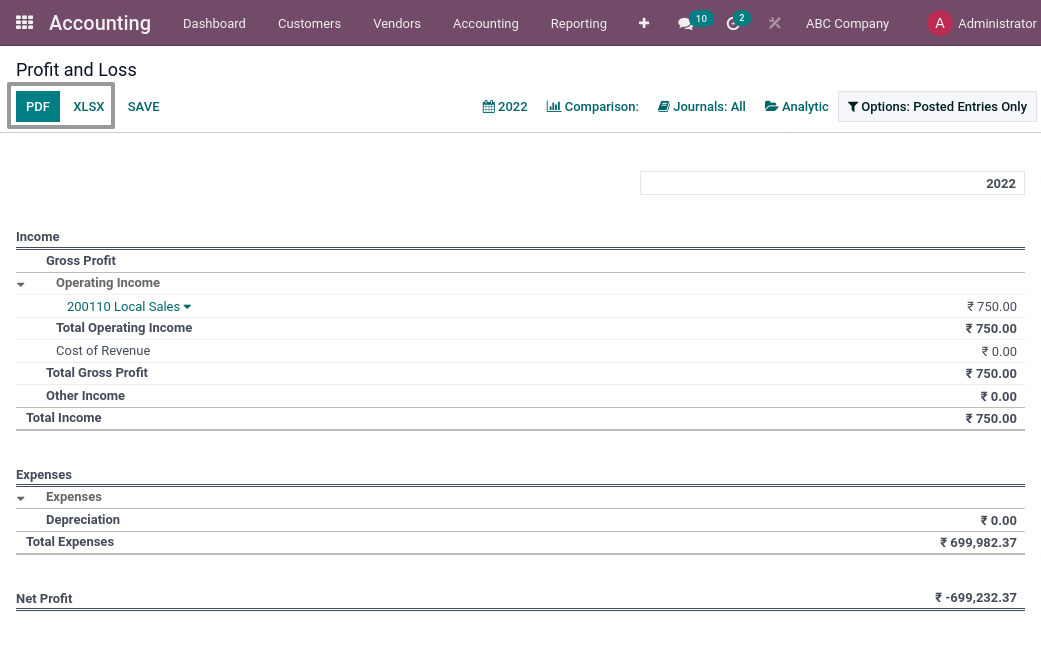
Task: Switch report format to XLSX
Action: [x=88, y=106]
